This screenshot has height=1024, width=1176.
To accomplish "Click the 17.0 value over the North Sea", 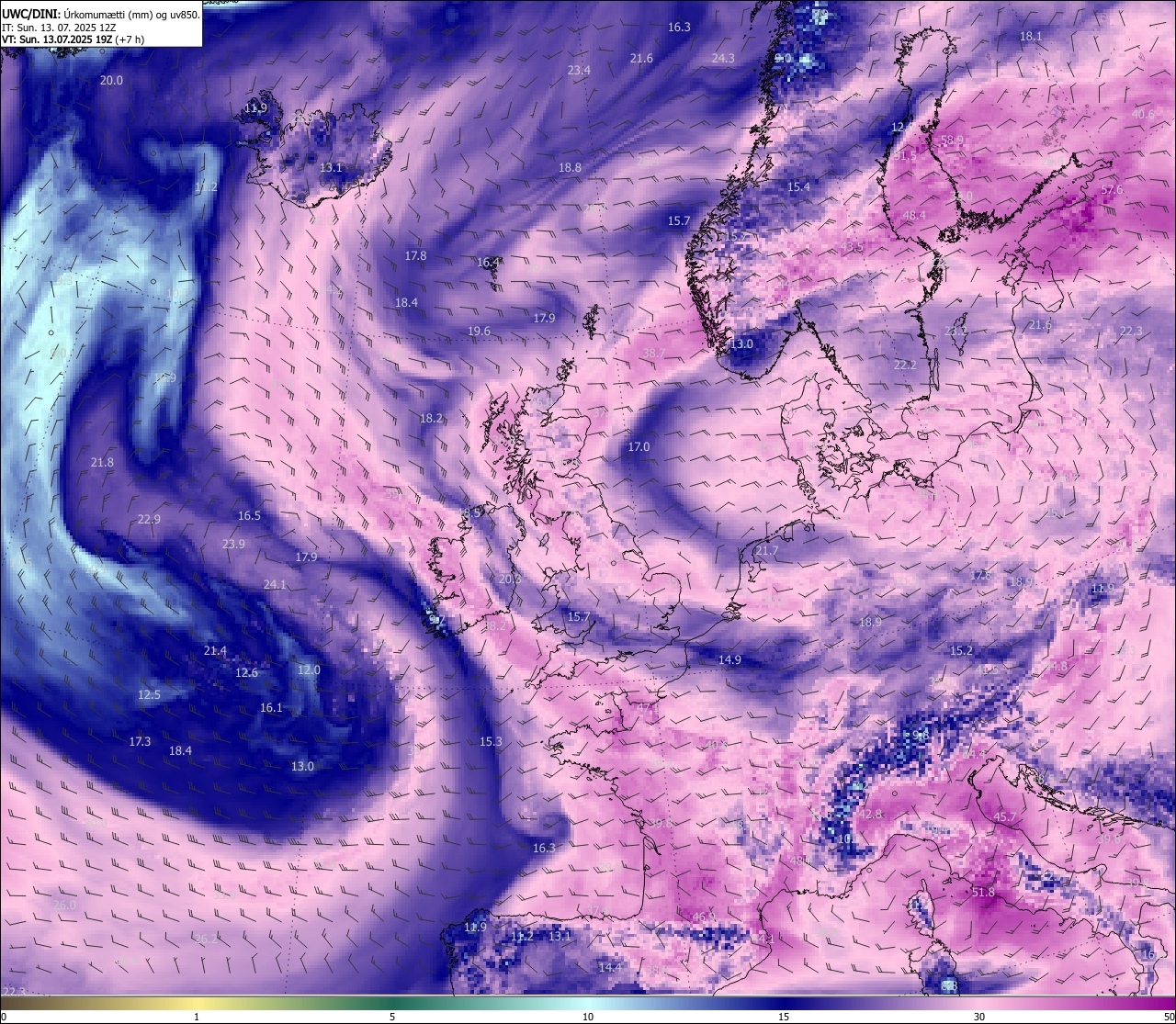I will (x=639, y=447).
